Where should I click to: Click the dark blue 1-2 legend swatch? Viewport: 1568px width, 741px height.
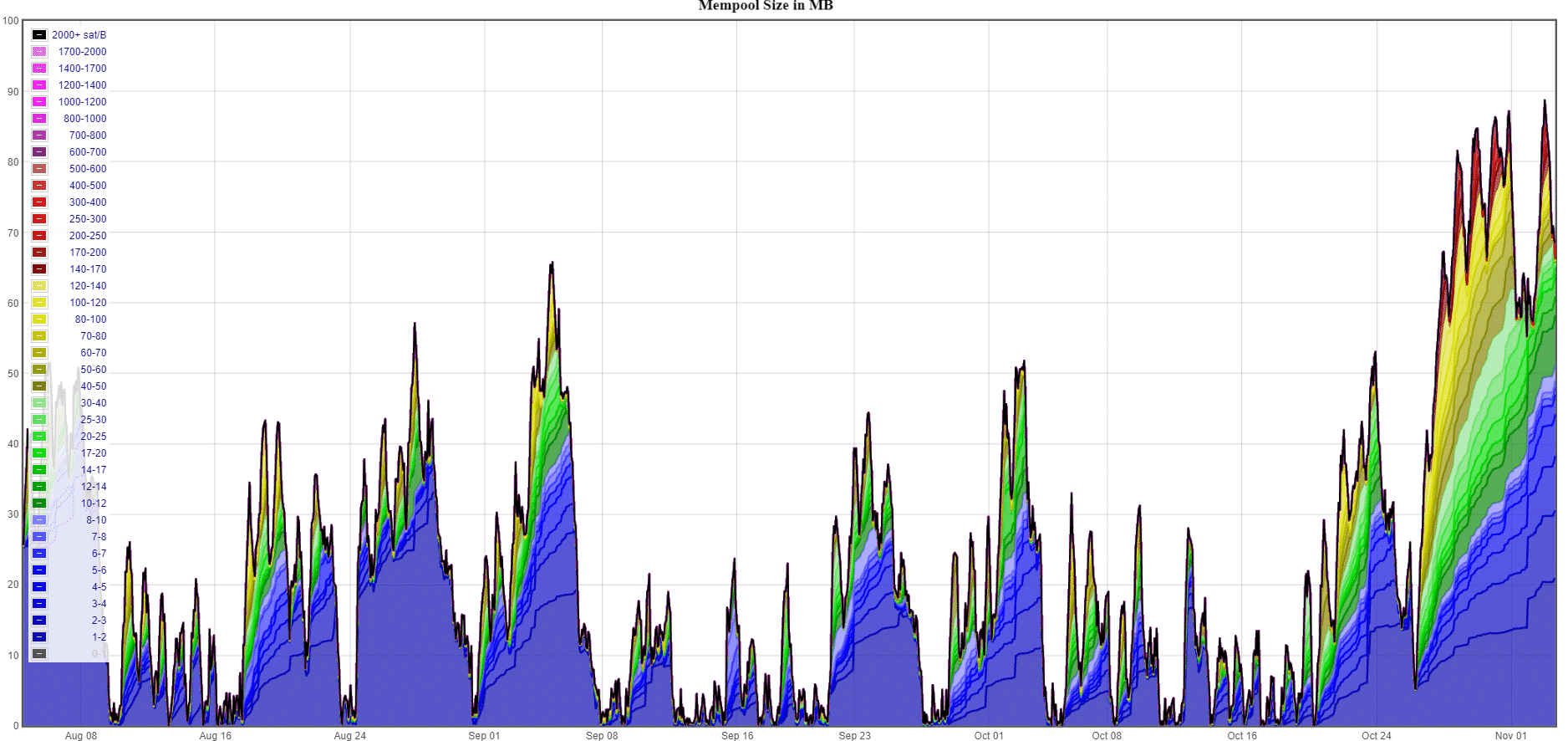point(39,637)
